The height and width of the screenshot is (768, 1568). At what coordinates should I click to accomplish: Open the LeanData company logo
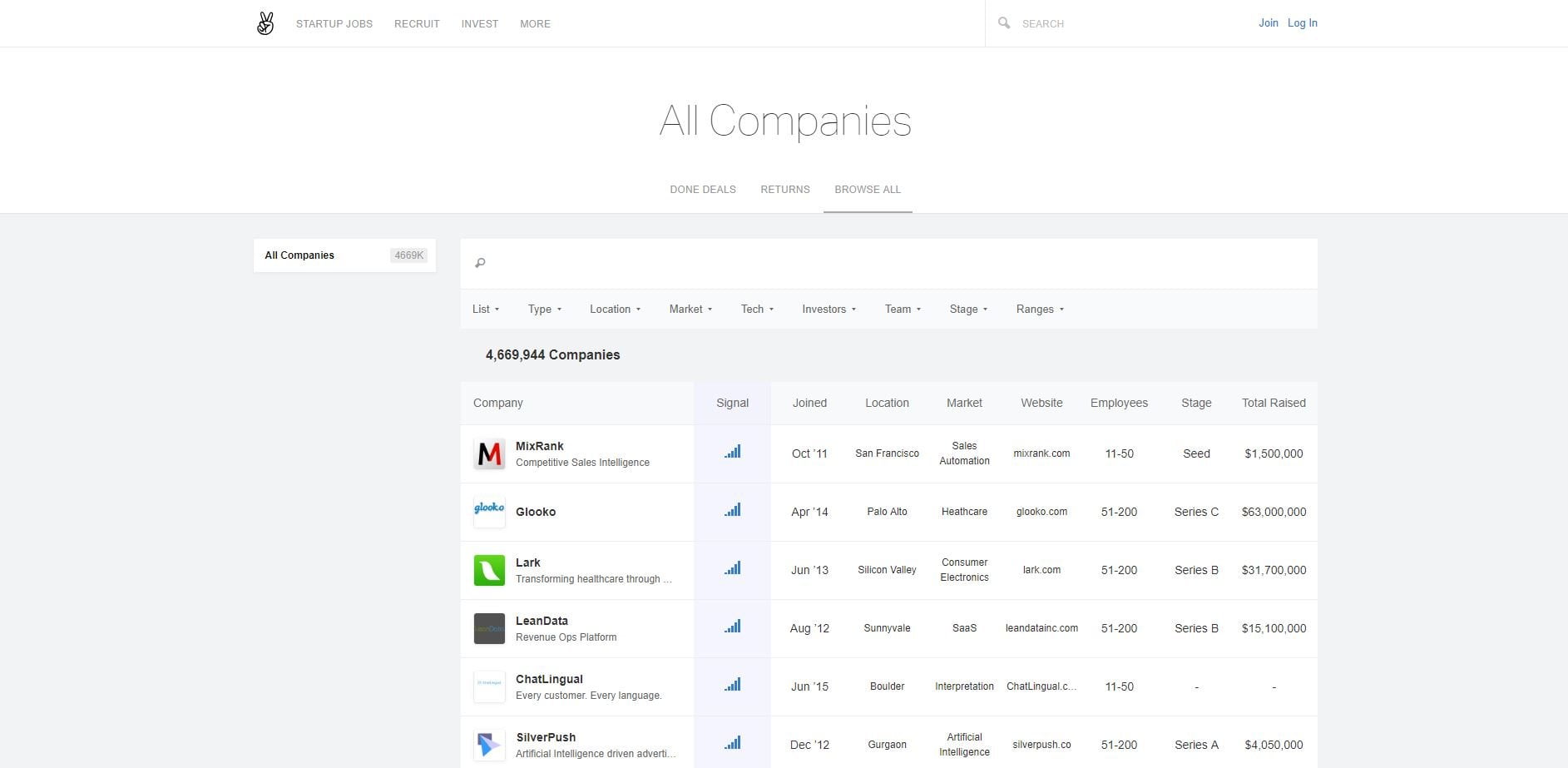[489, 628]
